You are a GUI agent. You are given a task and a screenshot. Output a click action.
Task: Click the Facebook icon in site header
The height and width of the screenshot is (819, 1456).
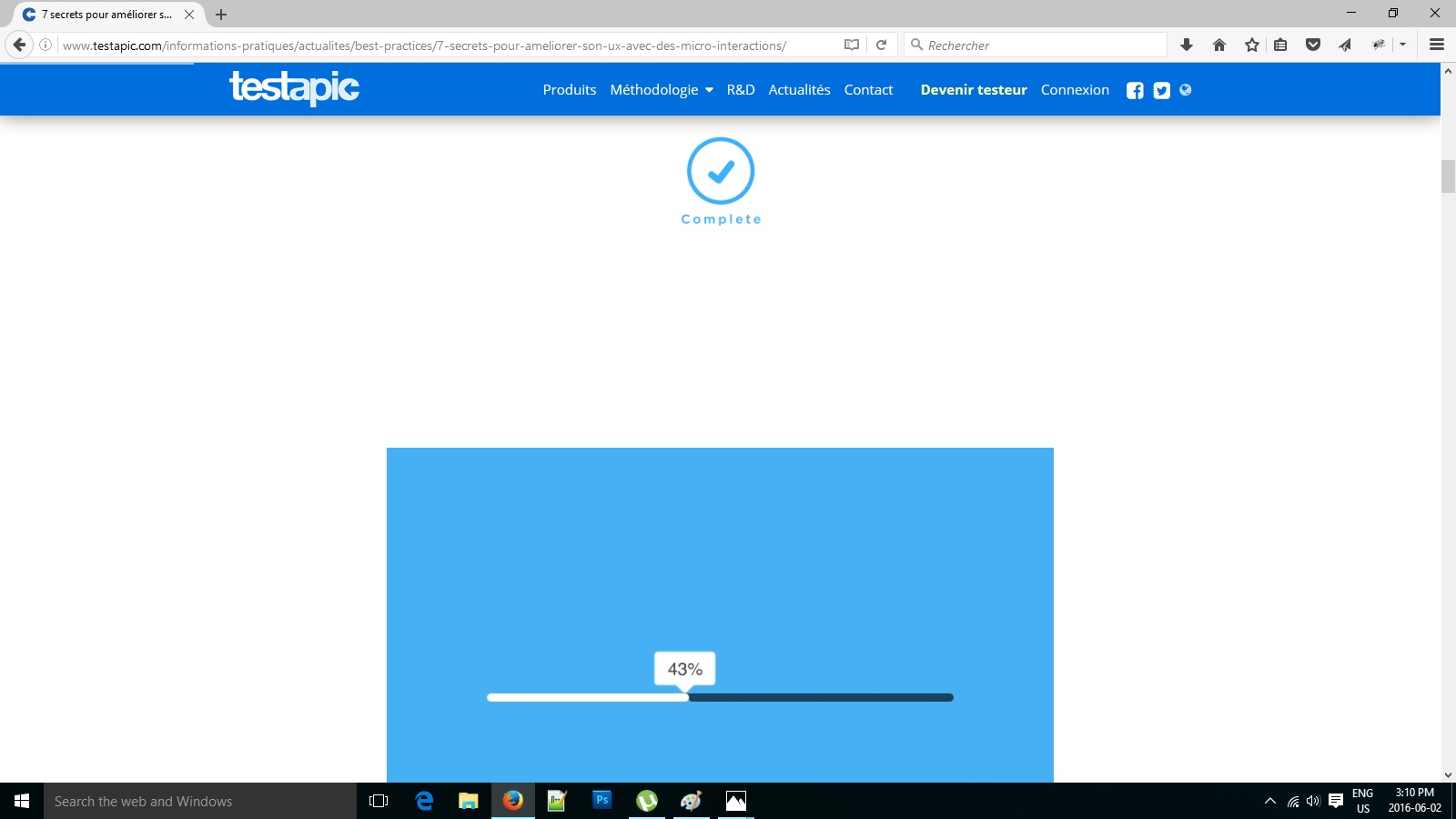[1135, 90]
